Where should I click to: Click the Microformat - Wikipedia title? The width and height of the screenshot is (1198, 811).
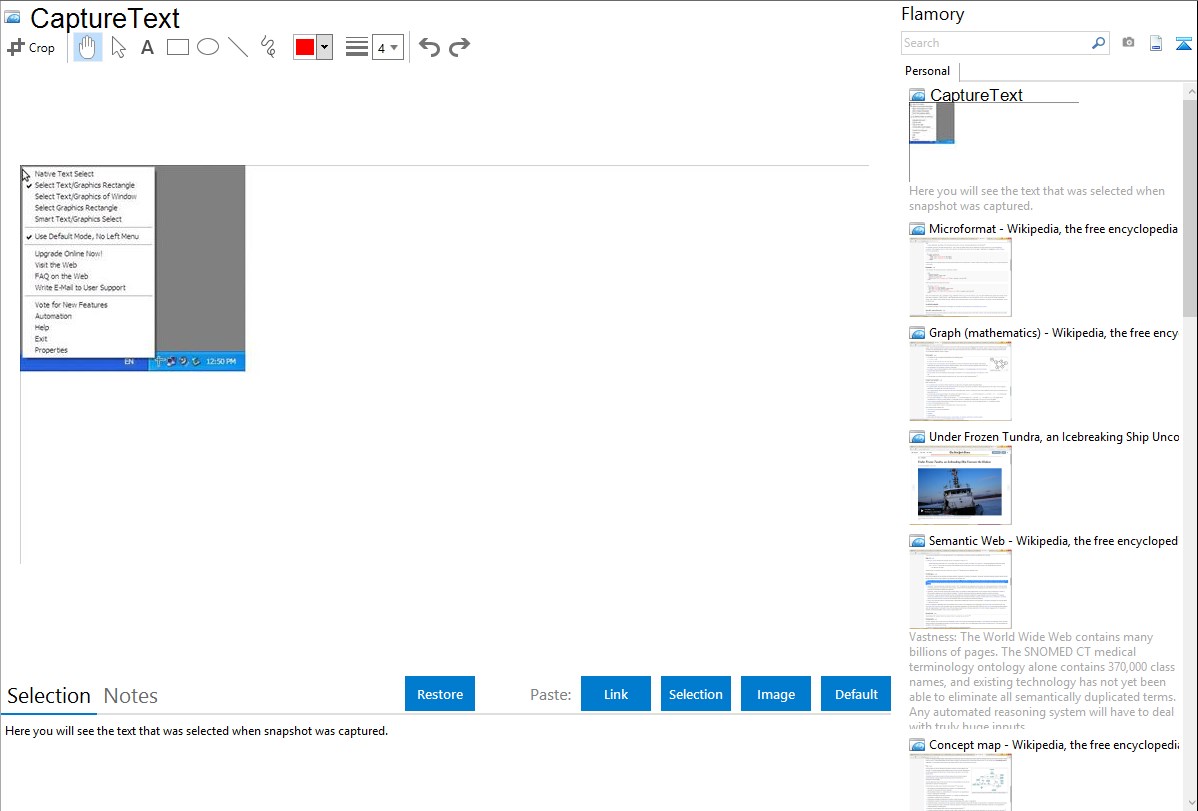tap(1053, 229)
